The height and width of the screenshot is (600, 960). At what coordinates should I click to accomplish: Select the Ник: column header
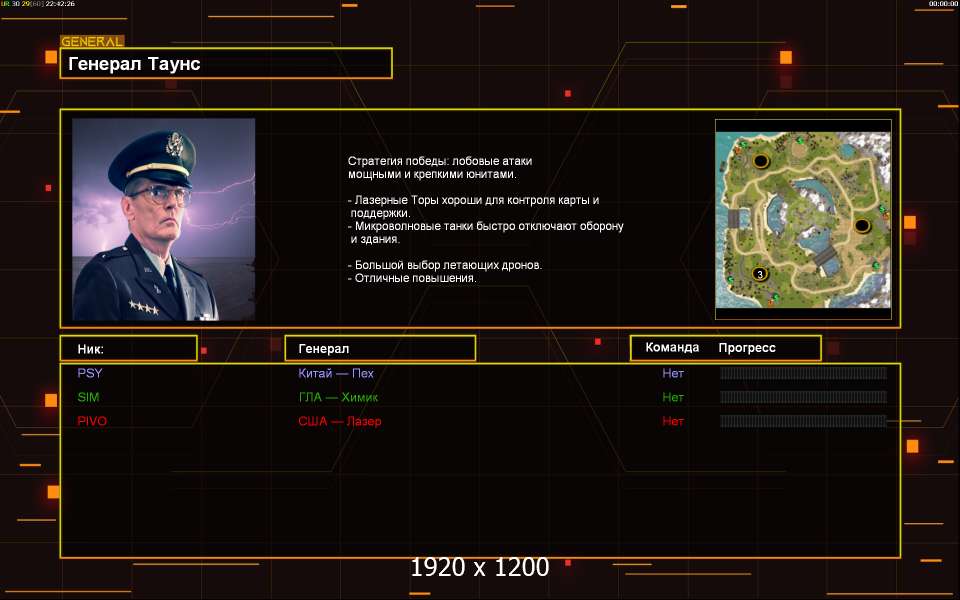pos(129,348)
